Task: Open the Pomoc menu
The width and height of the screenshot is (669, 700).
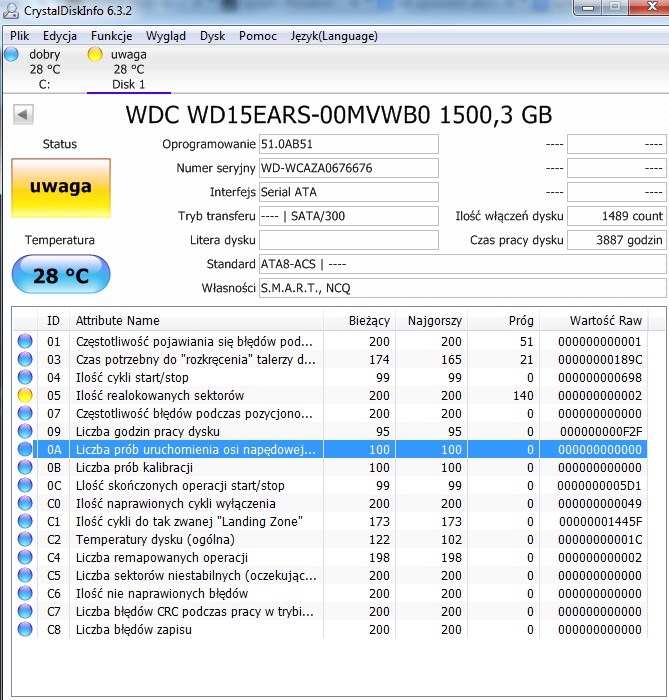Action: (x=258, y=36)
